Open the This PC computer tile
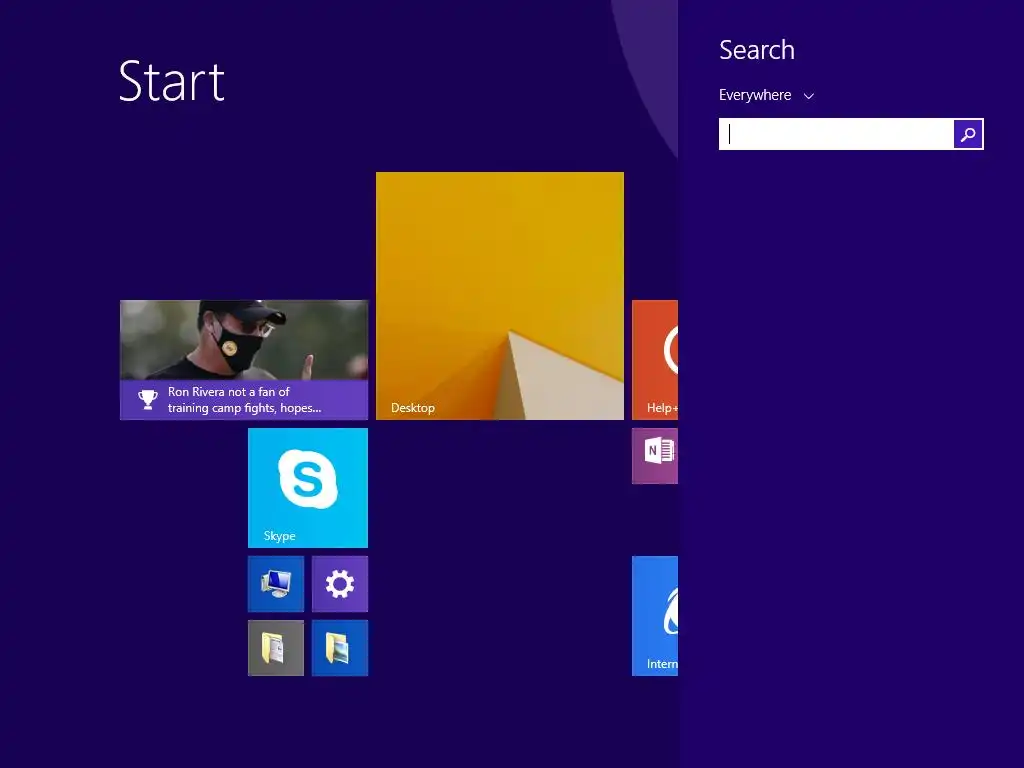 coord(276,584)
